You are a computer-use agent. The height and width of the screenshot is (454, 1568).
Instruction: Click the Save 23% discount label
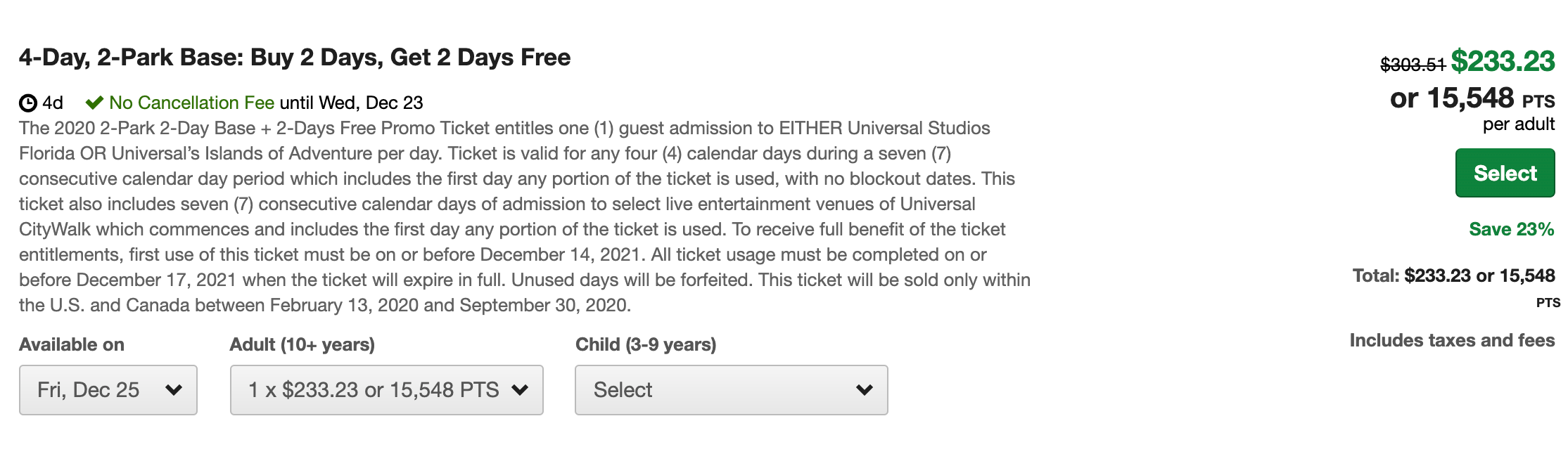1511,229
